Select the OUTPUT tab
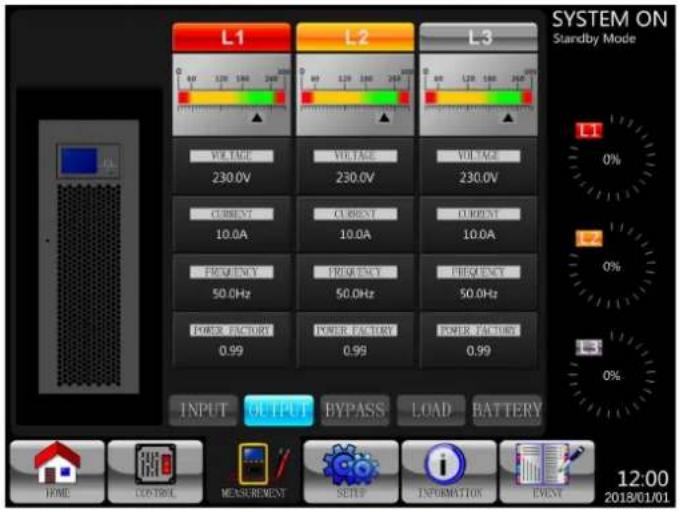Image resolution: width=679 pixels, height=512 pixels. tap(279, 410)
